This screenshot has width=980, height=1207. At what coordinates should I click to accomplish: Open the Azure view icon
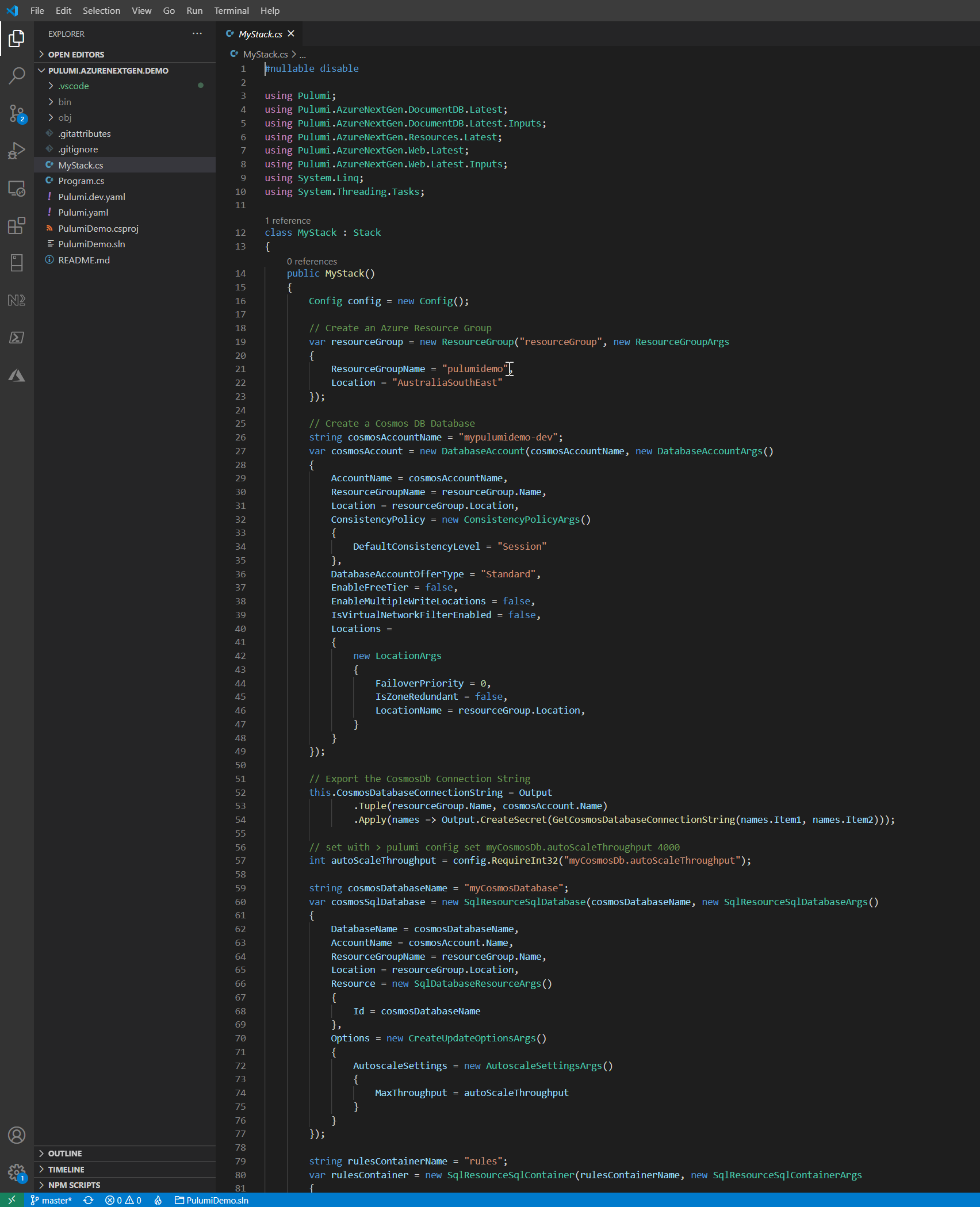17,375
